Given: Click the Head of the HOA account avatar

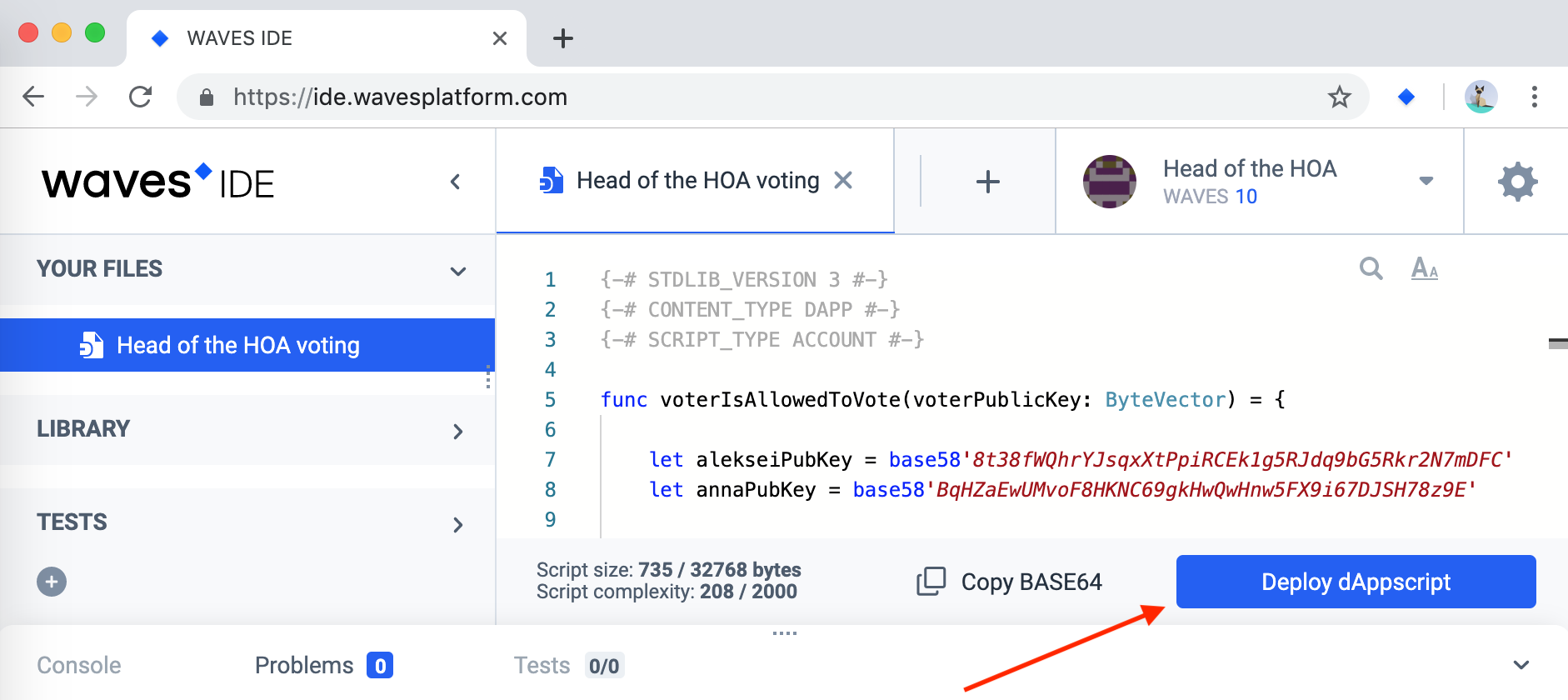Looking at the screenshot, I should coord(1109,181).
